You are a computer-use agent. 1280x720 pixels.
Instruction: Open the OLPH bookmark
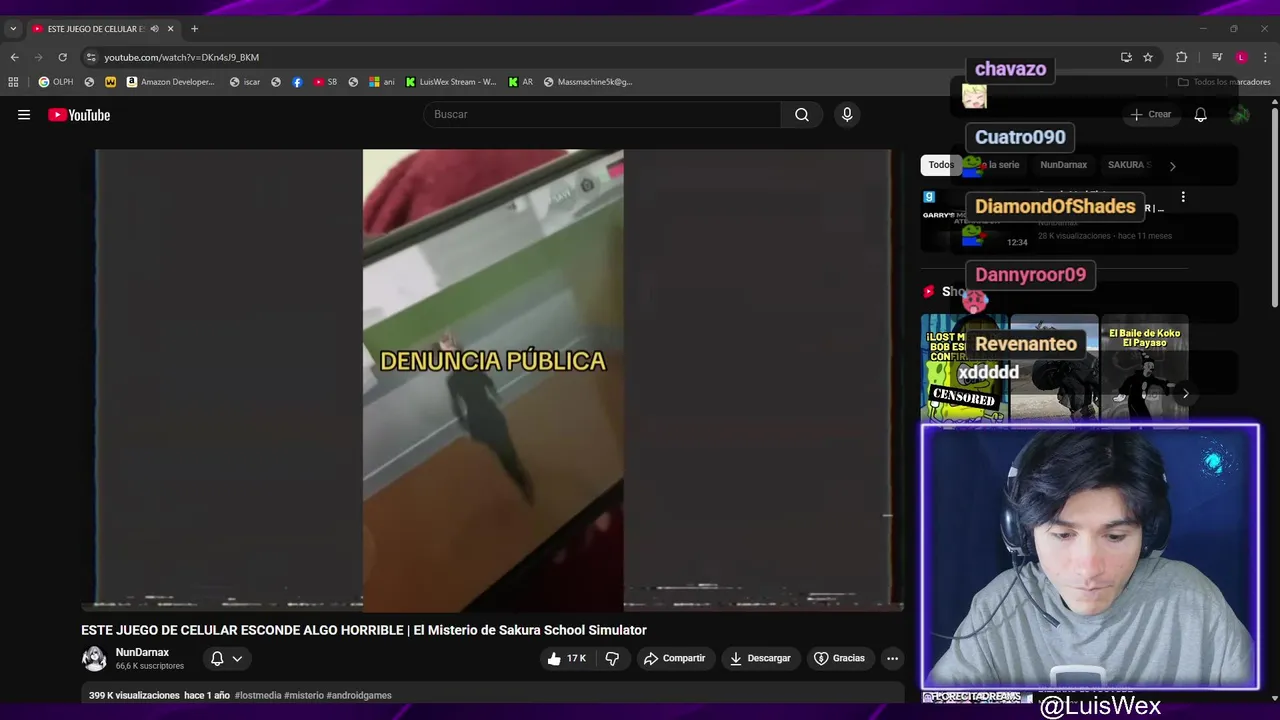(55, 82)
